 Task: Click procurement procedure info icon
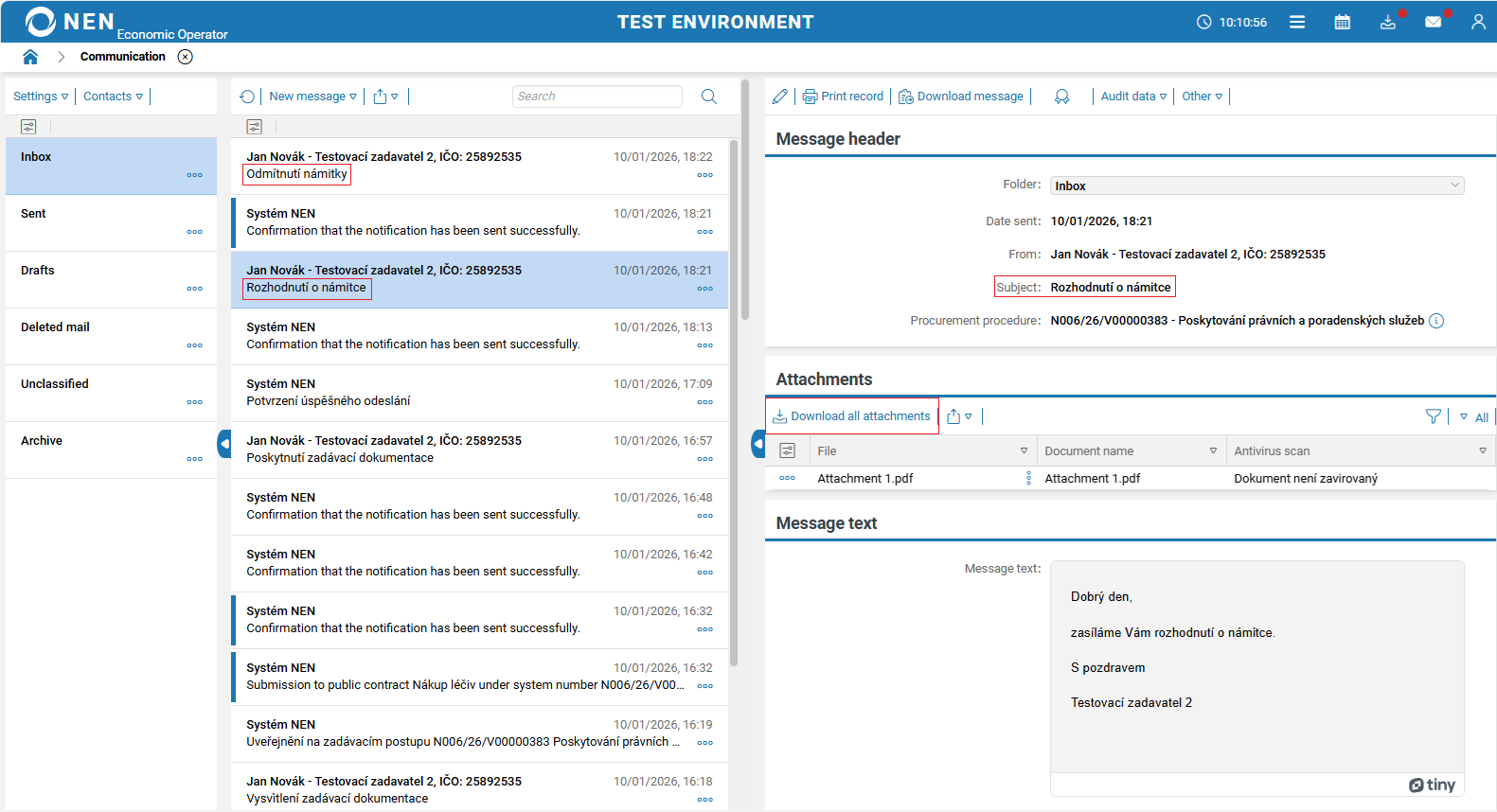coord(1436,321)
